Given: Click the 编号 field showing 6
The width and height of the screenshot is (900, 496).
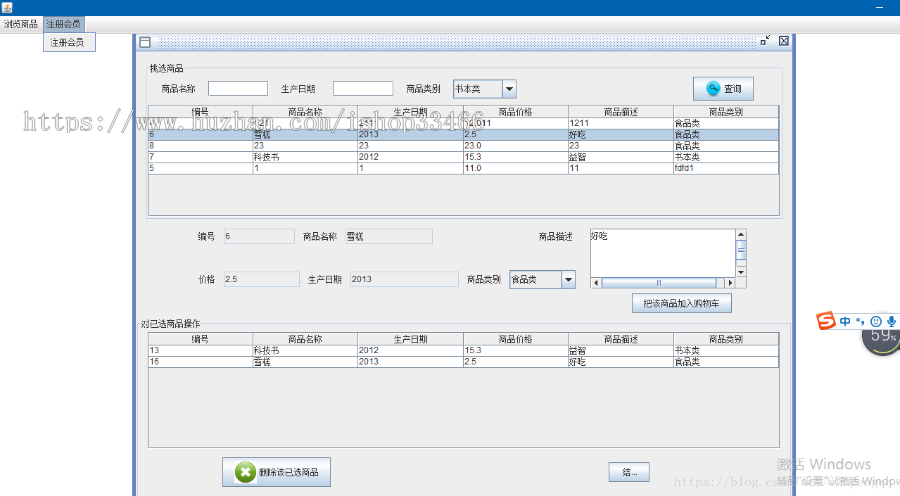Looking at the screenshot, I should pyautogui.click(x=259, y=236).
